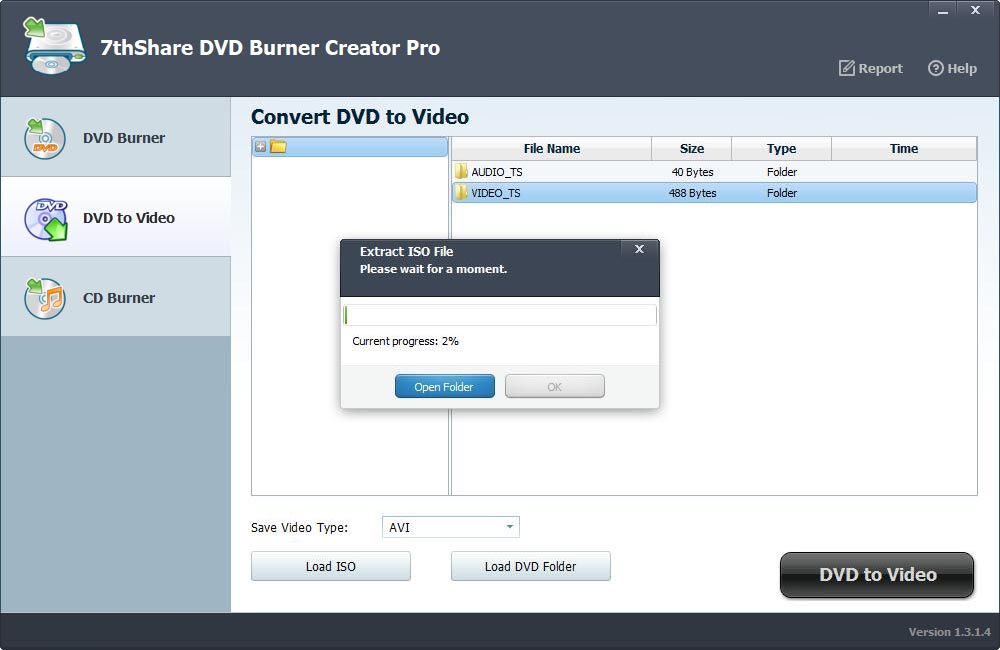Click the extraction progress bar
1000x650 pixels.
pos(500,315)
